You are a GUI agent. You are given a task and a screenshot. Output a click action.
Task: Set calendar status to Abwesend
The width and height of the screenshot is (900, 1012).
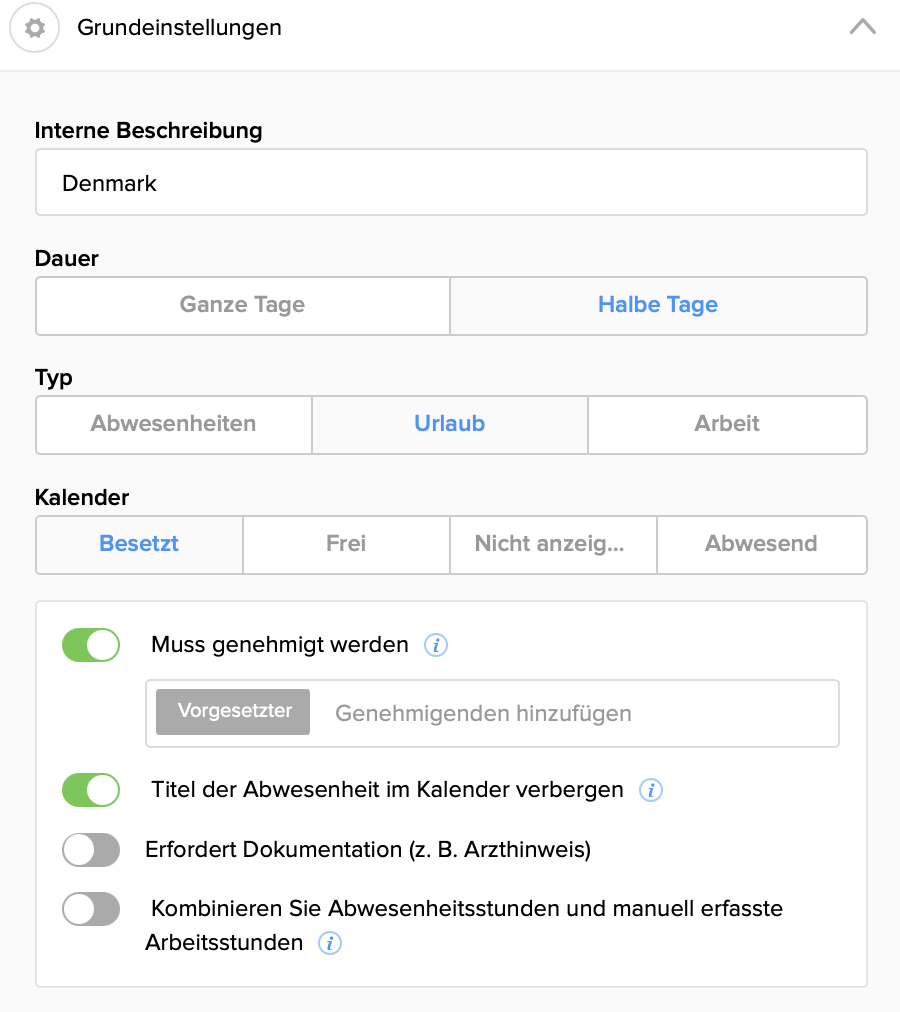pos(761,544)
